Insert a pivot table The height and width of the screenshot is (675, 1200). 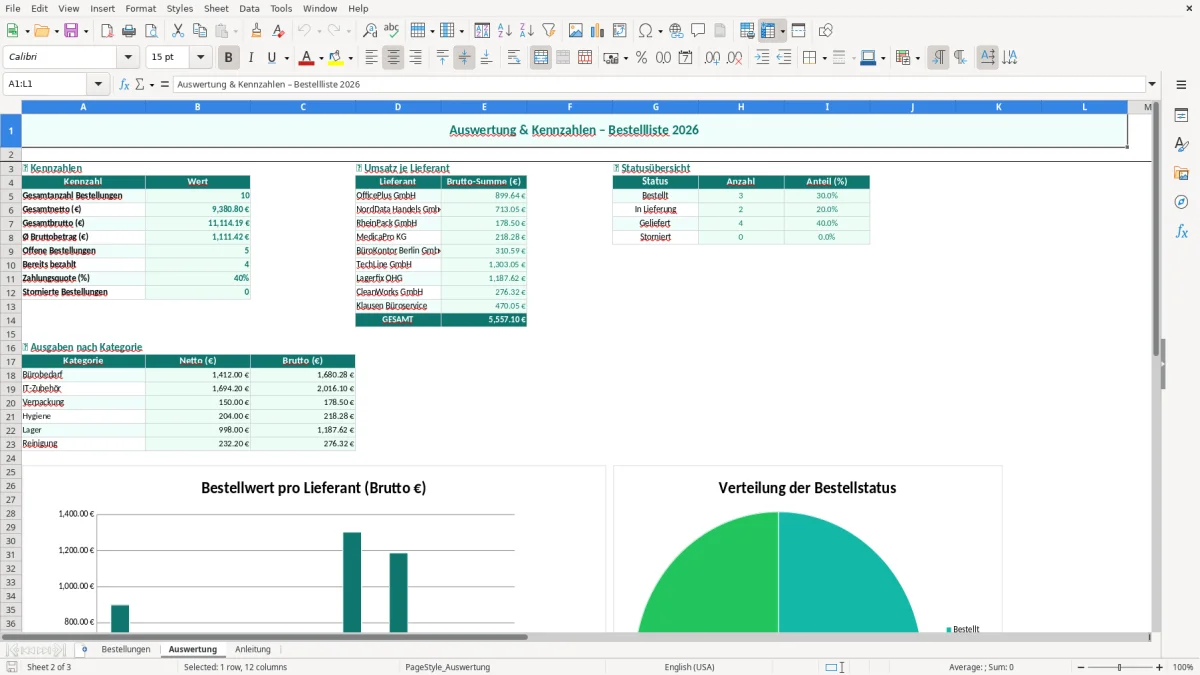coord(620,31)
